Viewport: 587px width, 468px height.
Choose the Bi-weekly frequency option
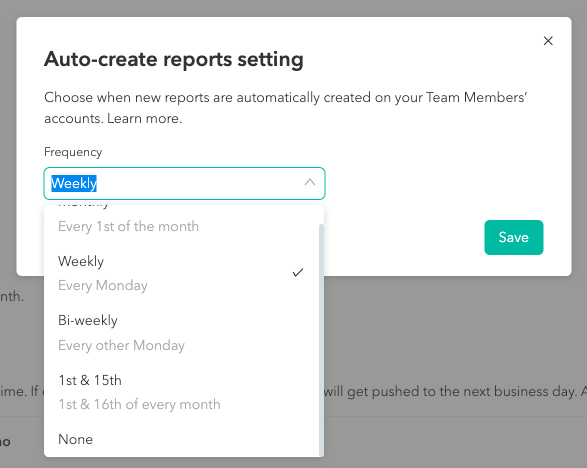pos(184,332)
